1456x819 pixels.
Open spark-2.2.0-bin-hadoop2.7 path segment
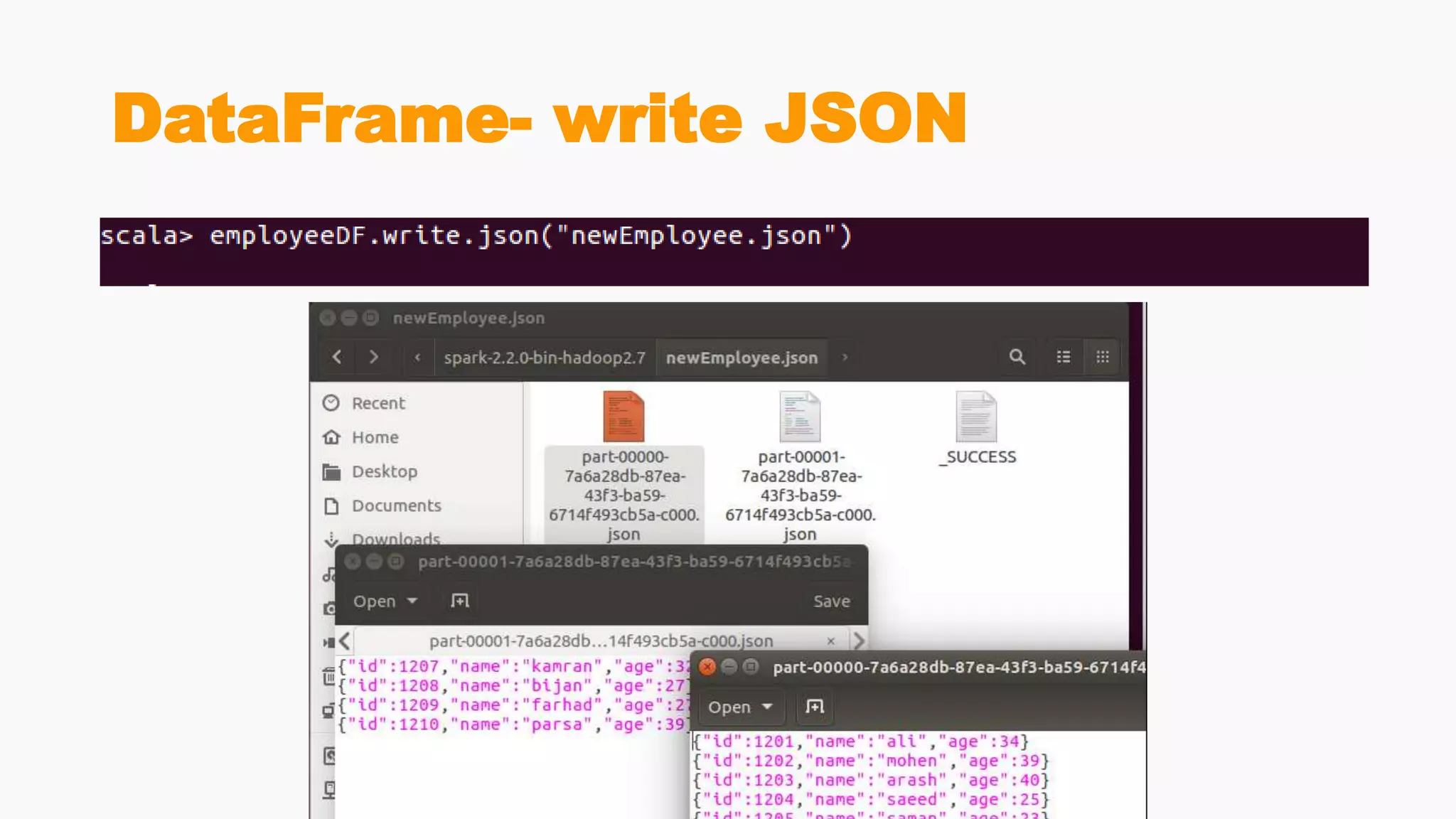pos(545,358)
